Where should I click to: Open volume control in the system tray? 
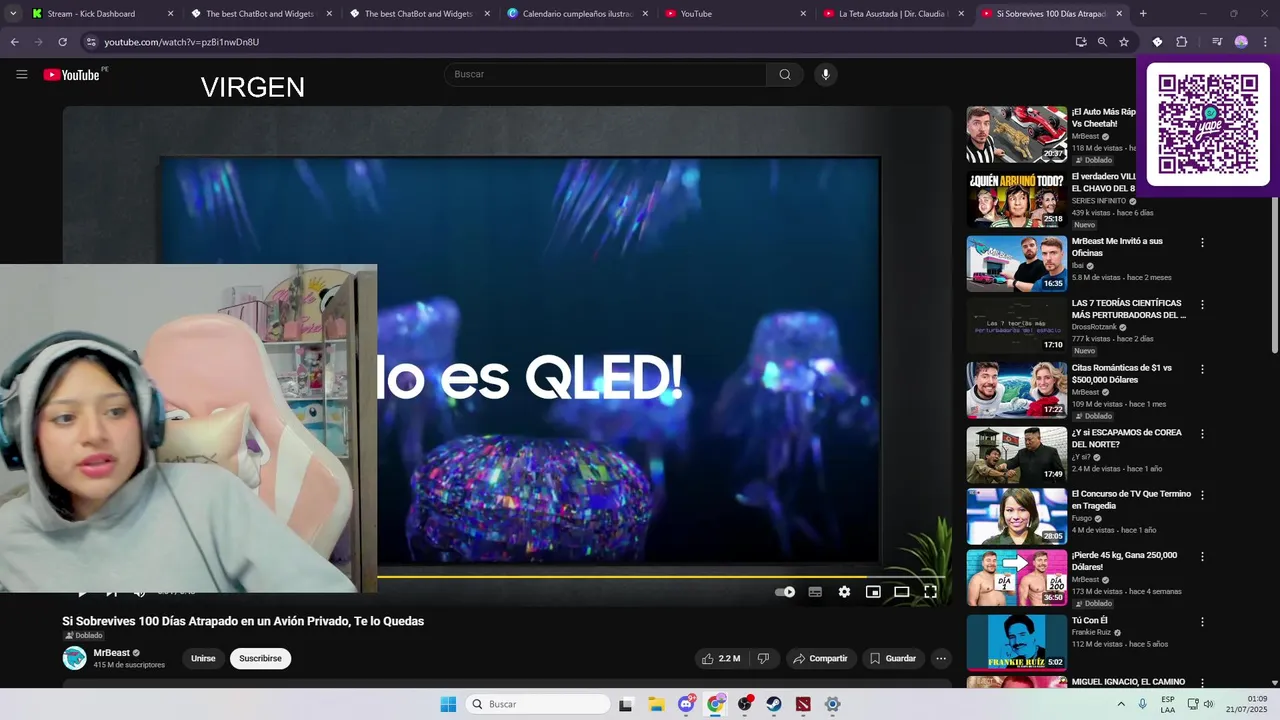[1209, 704]
